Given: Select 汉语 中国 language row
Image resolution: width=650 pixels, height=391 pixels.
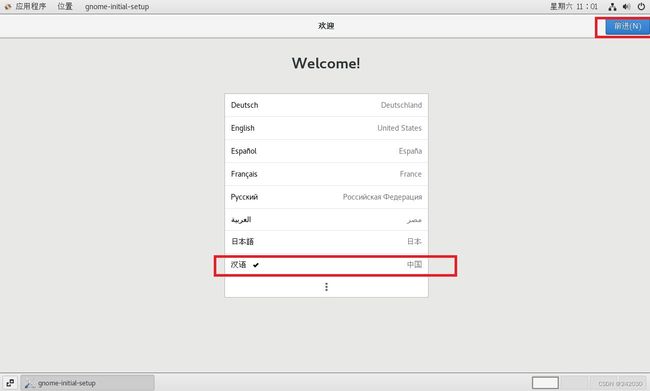Looking at the screenshot, I should coord(326,265).
